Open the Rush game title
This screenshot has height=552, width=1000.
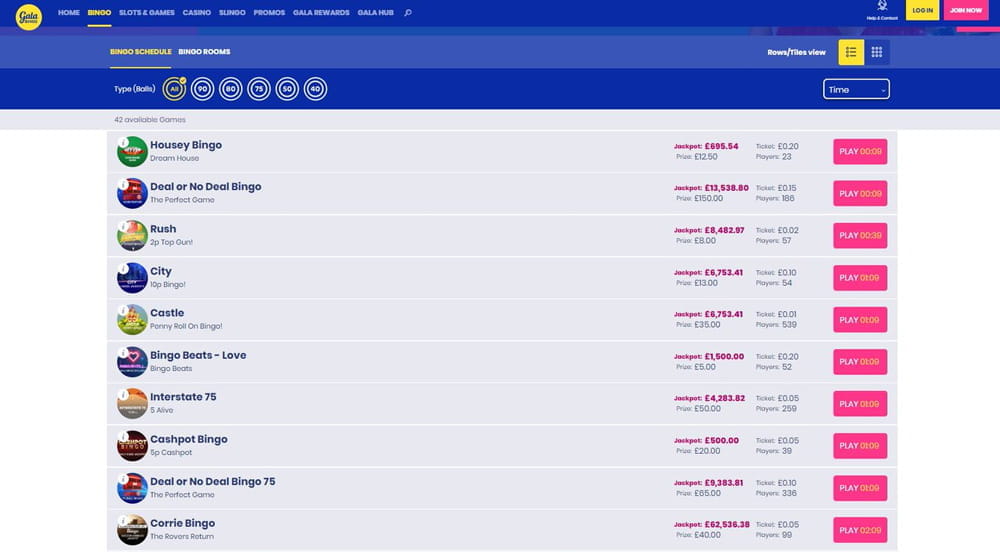[163, 229]
